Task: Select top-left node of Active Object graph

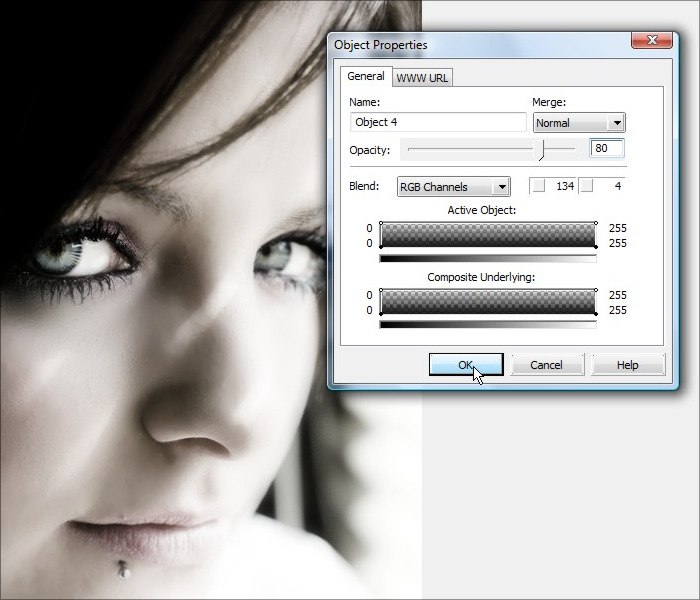Action: [x=381, y=224]
